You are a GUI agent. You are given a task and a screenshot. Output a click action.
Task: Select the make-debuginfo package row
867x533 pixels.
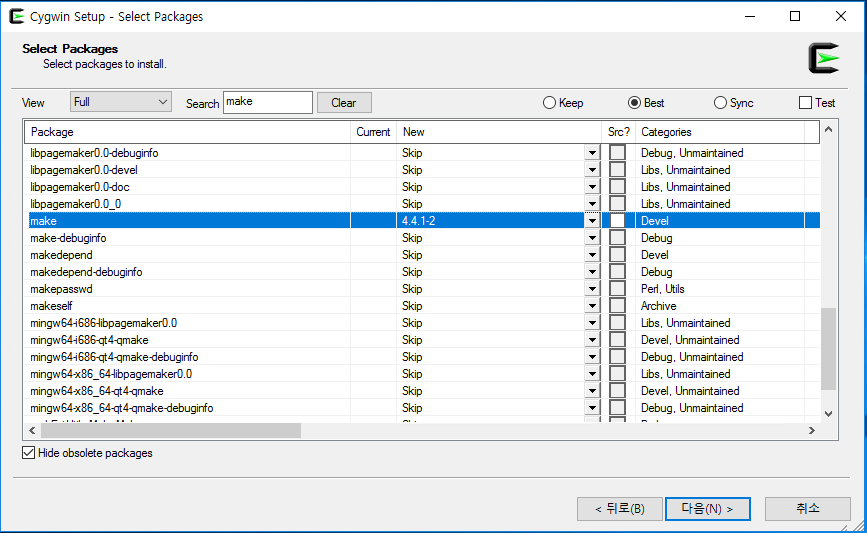coord(422,238)
